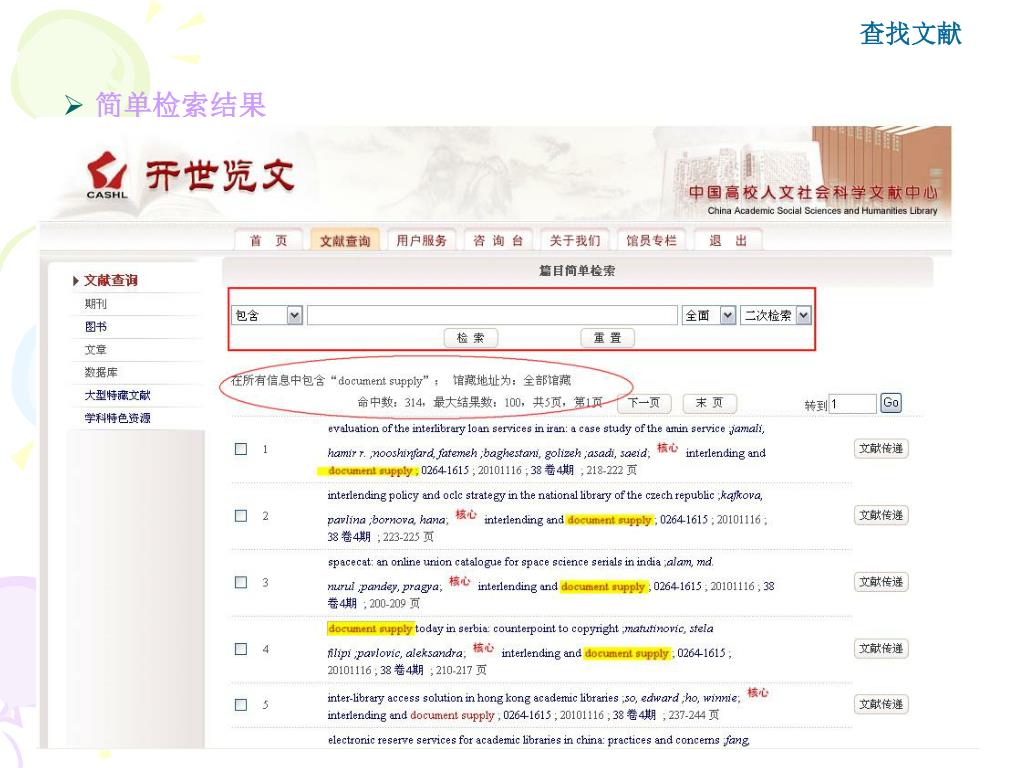Click the search keyword input field
1024x768 pixels.
pyautogui.click(x=492, y=315)
